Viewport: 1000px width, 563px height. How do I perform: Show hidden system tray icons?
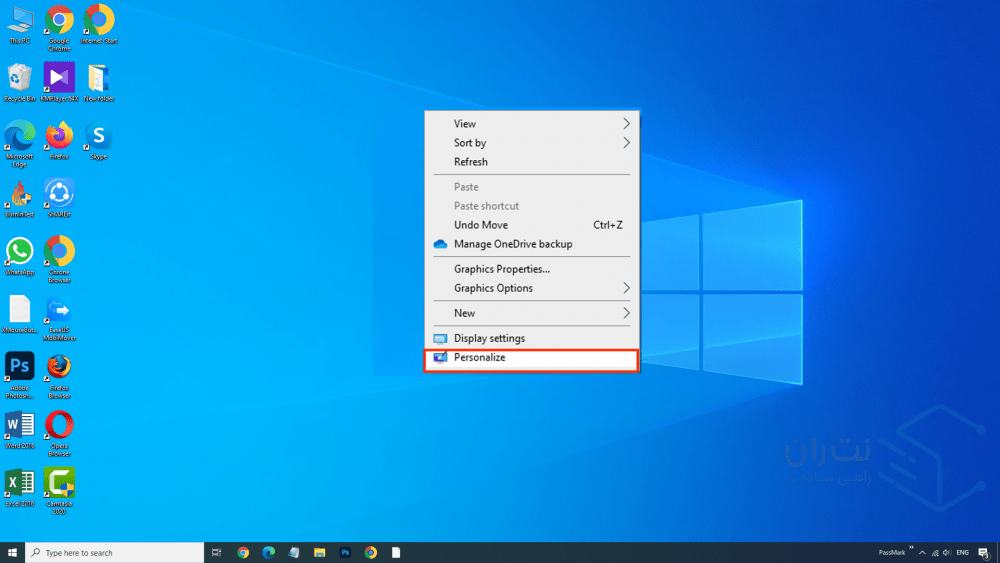click(x=922, y=553)
